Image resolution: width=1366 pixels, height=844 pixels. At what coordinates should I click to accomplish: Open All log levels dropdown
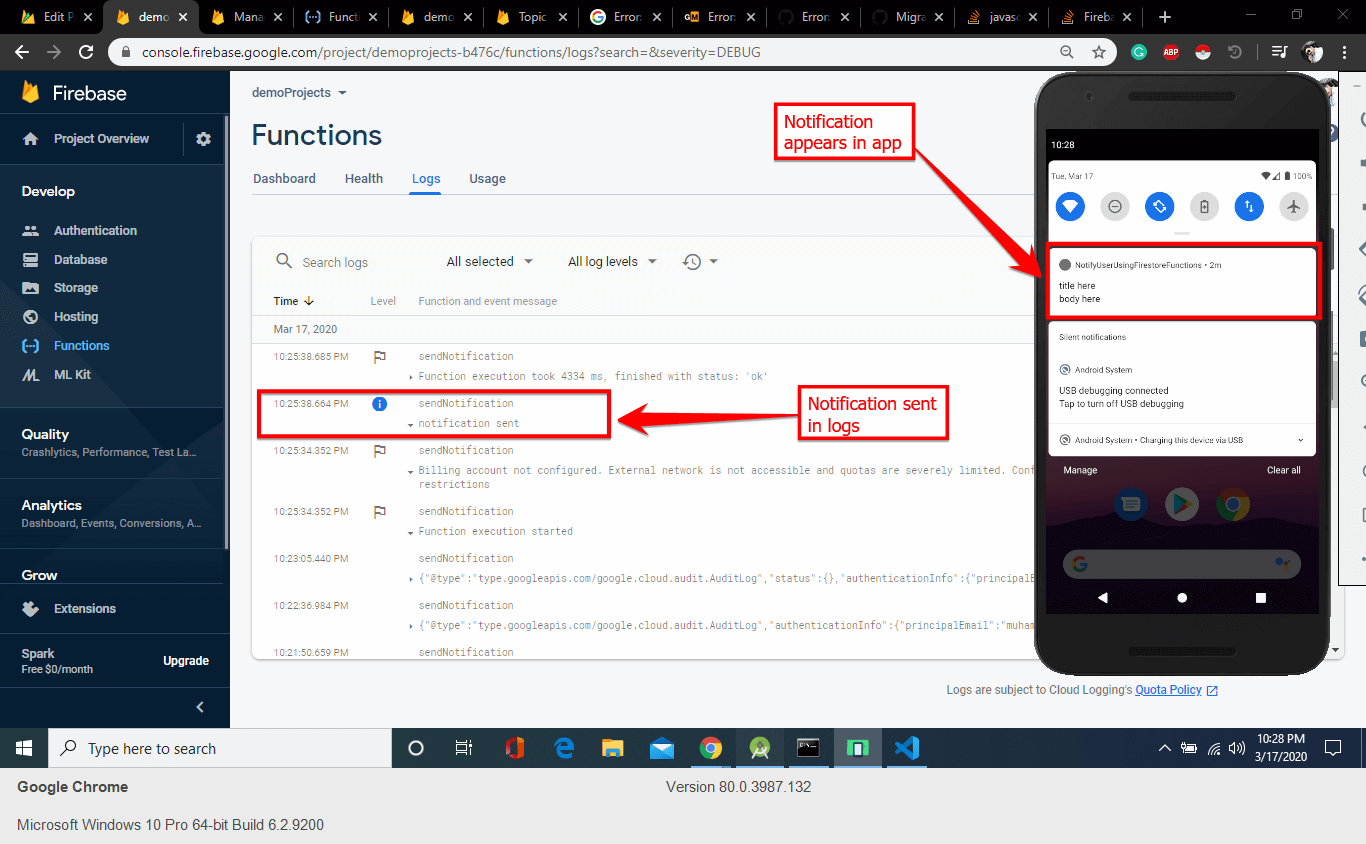click(x=612, y=261)
